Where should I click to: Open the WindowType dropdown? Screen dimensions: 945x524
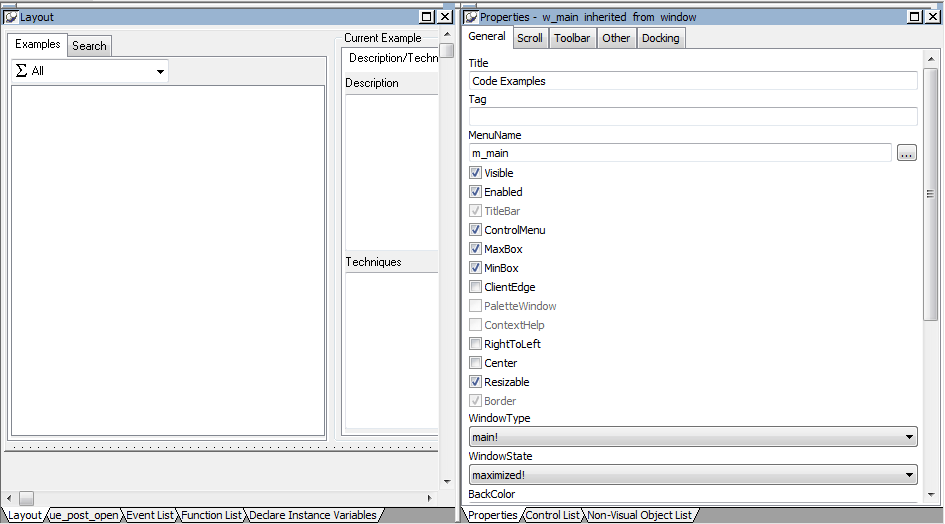693,437
